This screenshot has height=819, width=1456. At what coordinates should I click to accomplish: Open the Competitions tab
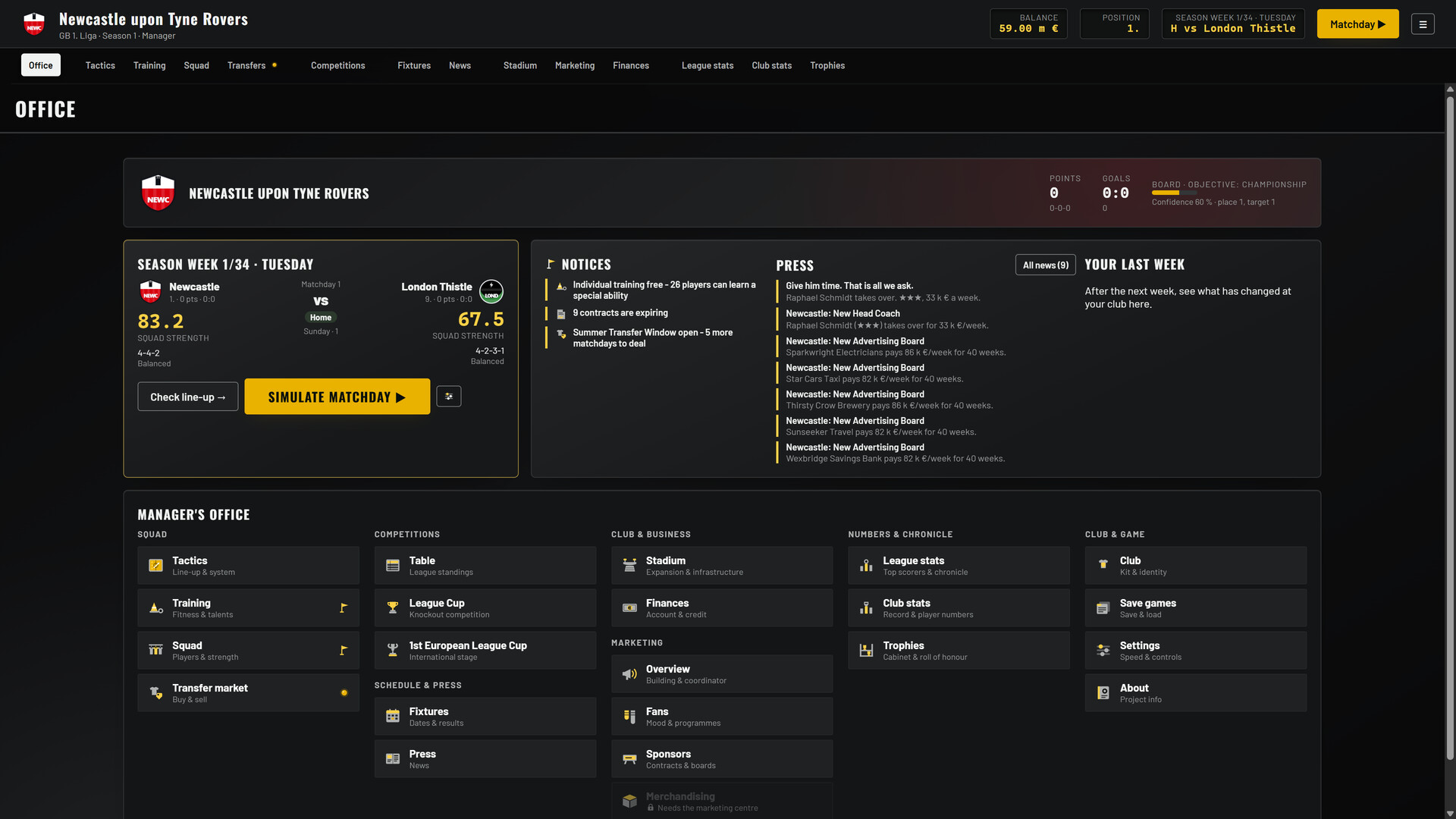click(x=338, y=65)
